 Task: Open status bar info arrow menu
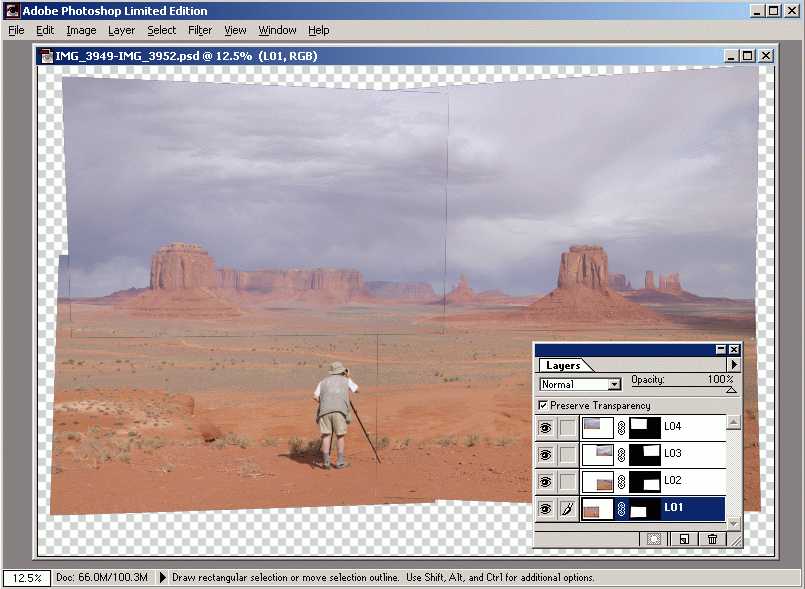162,577
